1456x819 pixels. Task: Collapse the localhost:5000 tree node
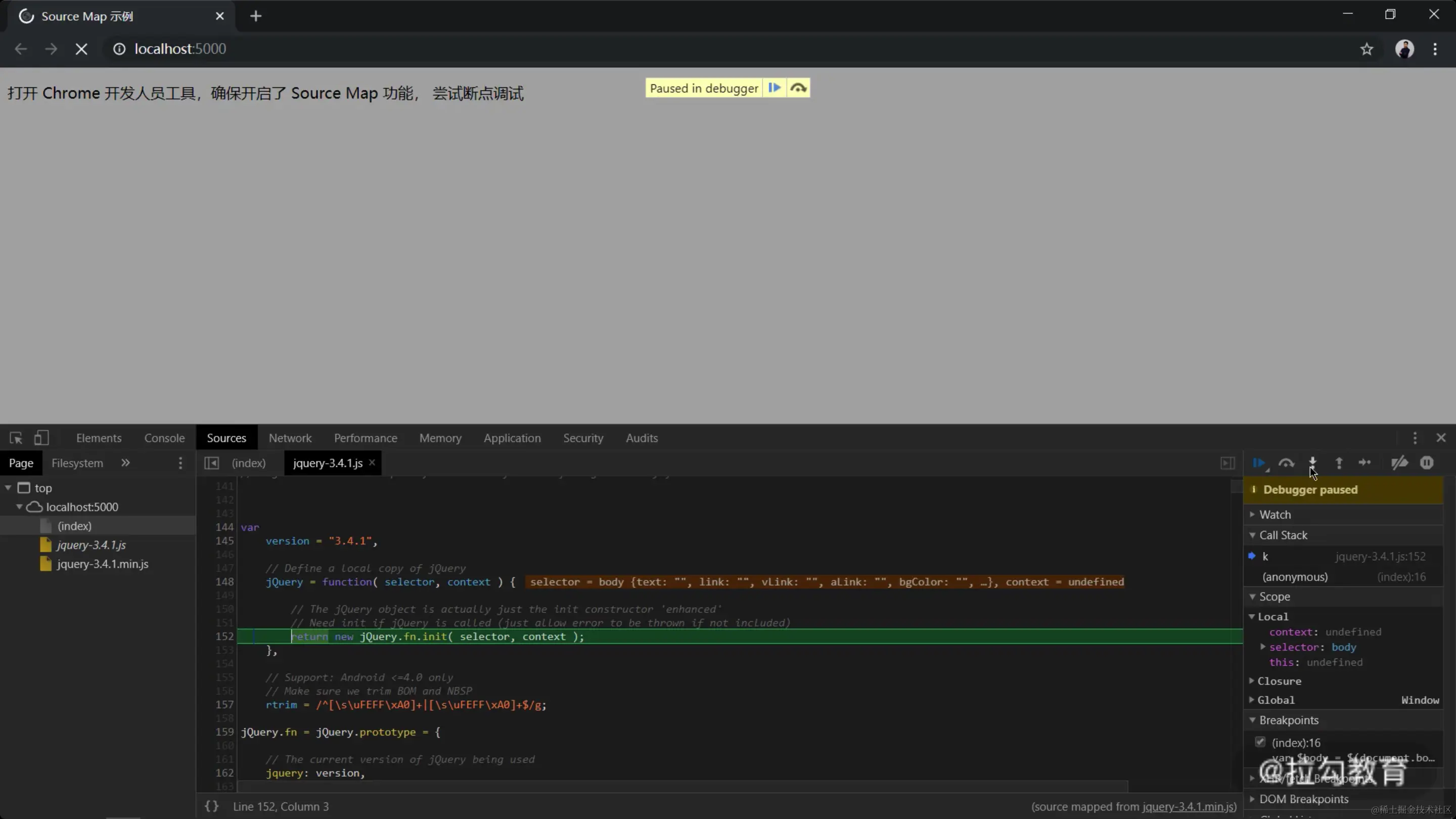point(19,507)
